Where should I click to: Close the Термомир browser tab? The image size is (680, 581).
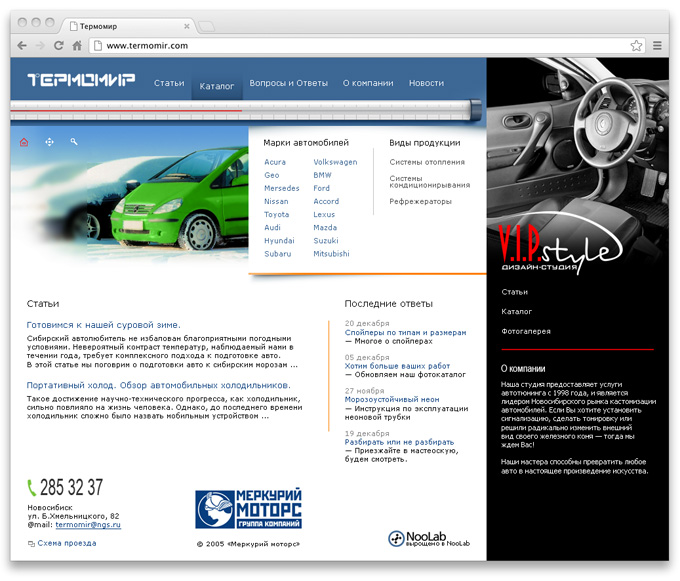tap(186, 26)
